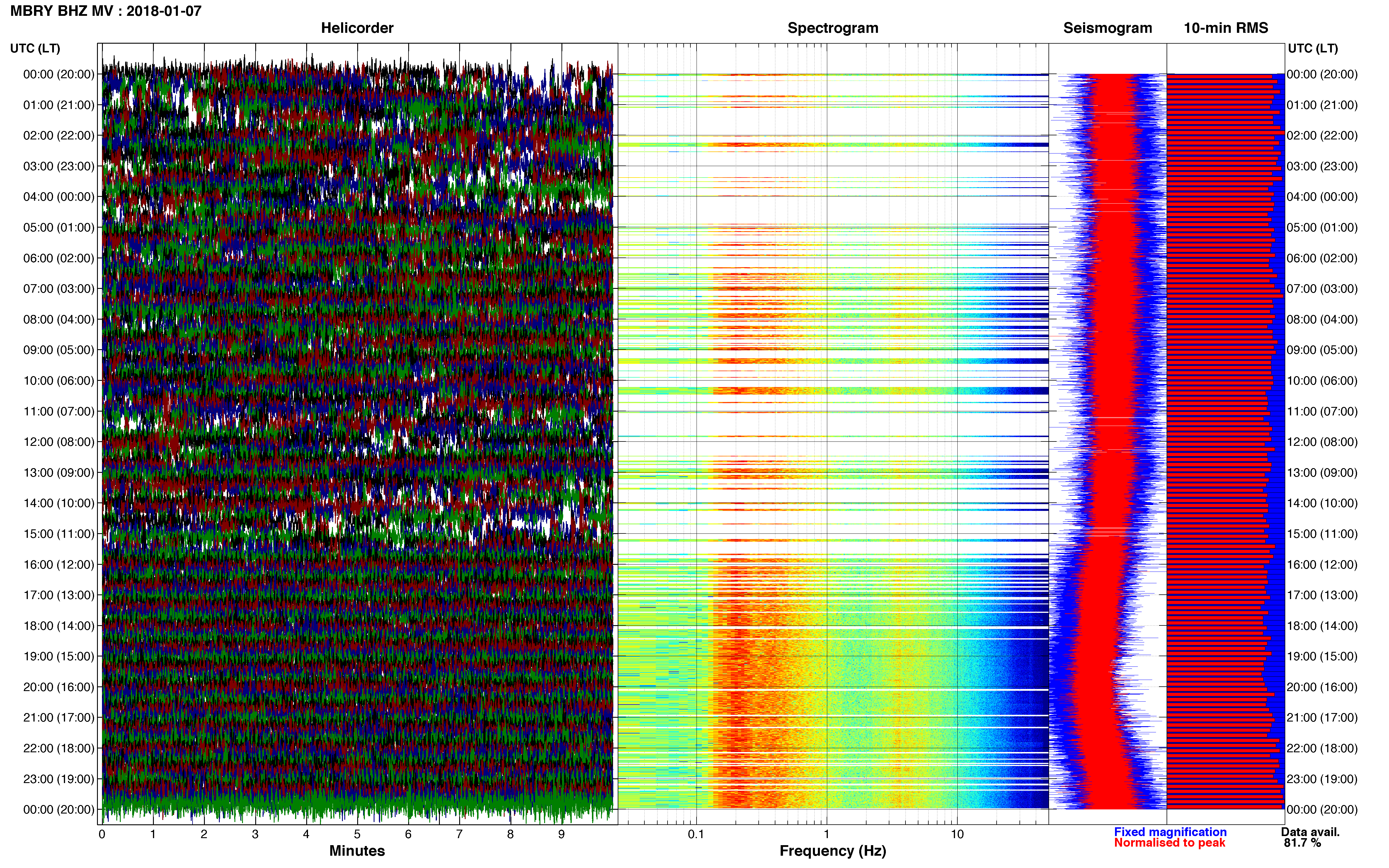
Task: Click the "Minutes" x-axis title
Action: [x=357, y=851]
